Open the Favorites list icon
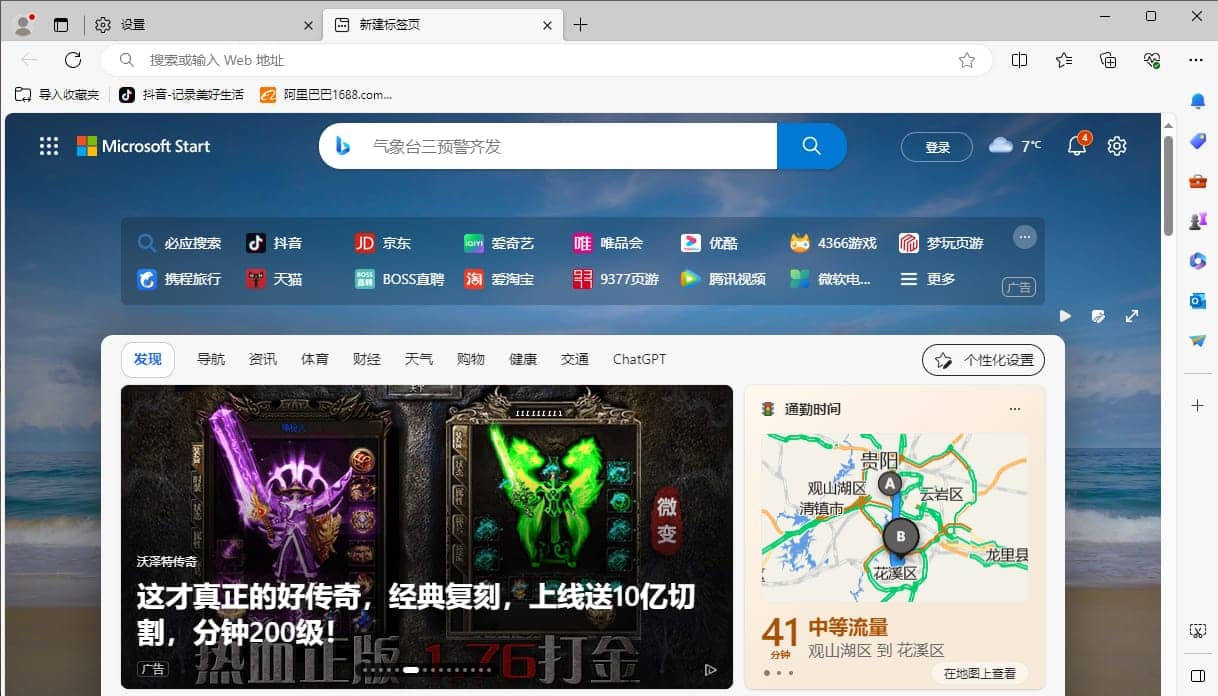The image size is (1218, 696). coord(1064,60)
